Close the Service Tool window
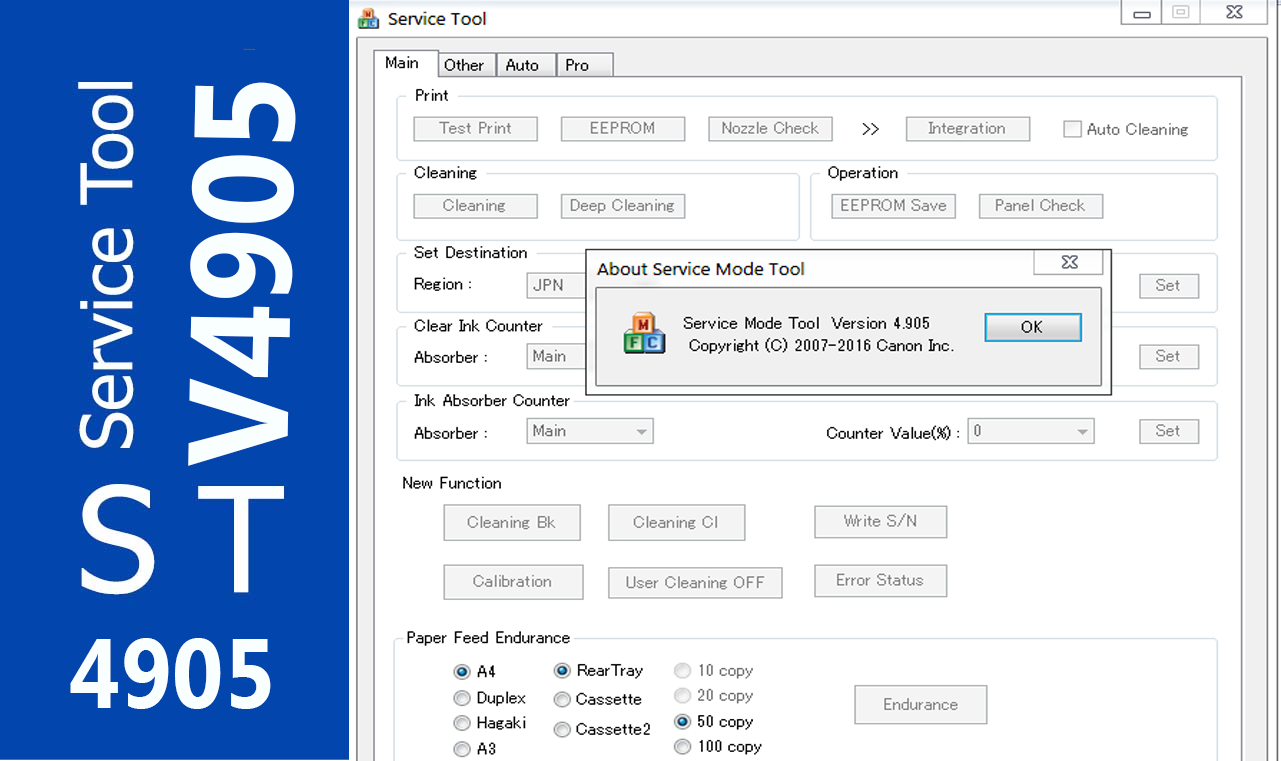 [1235, 12]
